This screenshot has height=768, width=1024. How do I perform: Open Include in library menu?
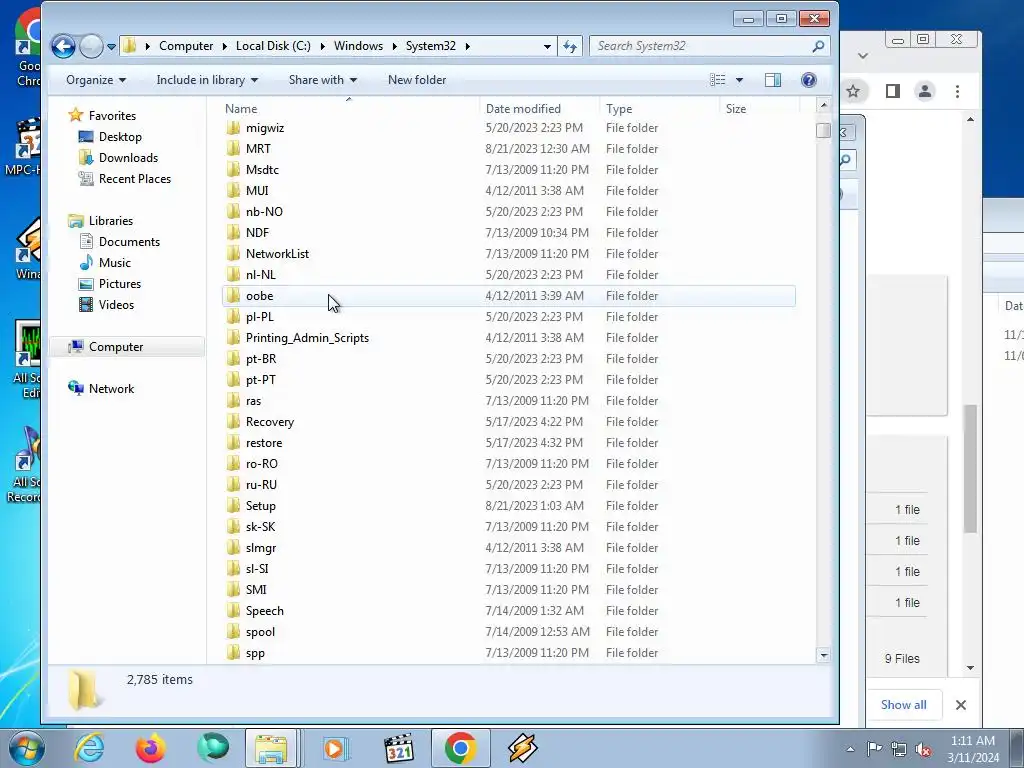point(207,80)
